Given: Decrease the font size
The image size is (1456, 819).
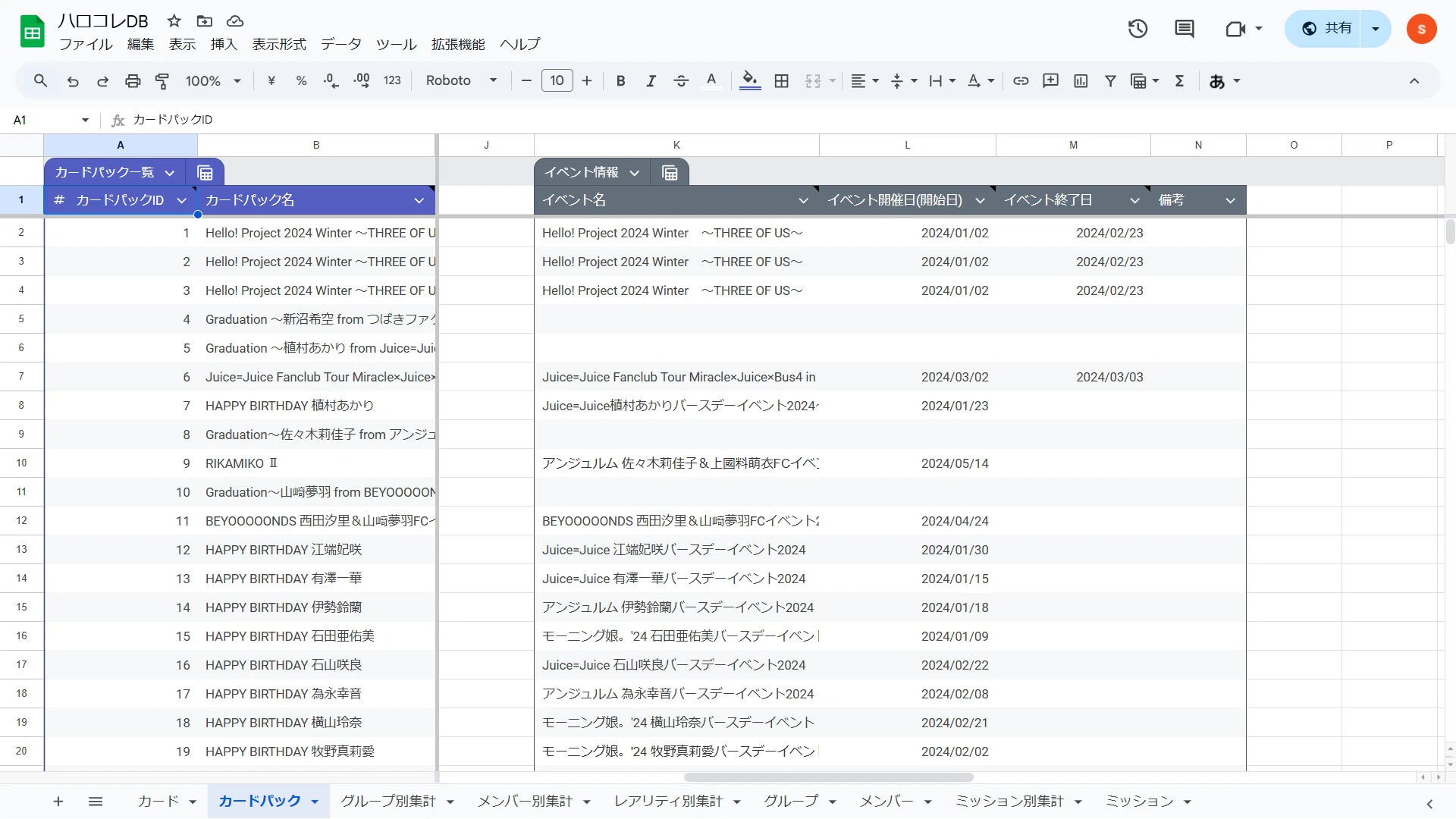Looking at the screenshot, I should pyautogui.click(x=526, y=80).
